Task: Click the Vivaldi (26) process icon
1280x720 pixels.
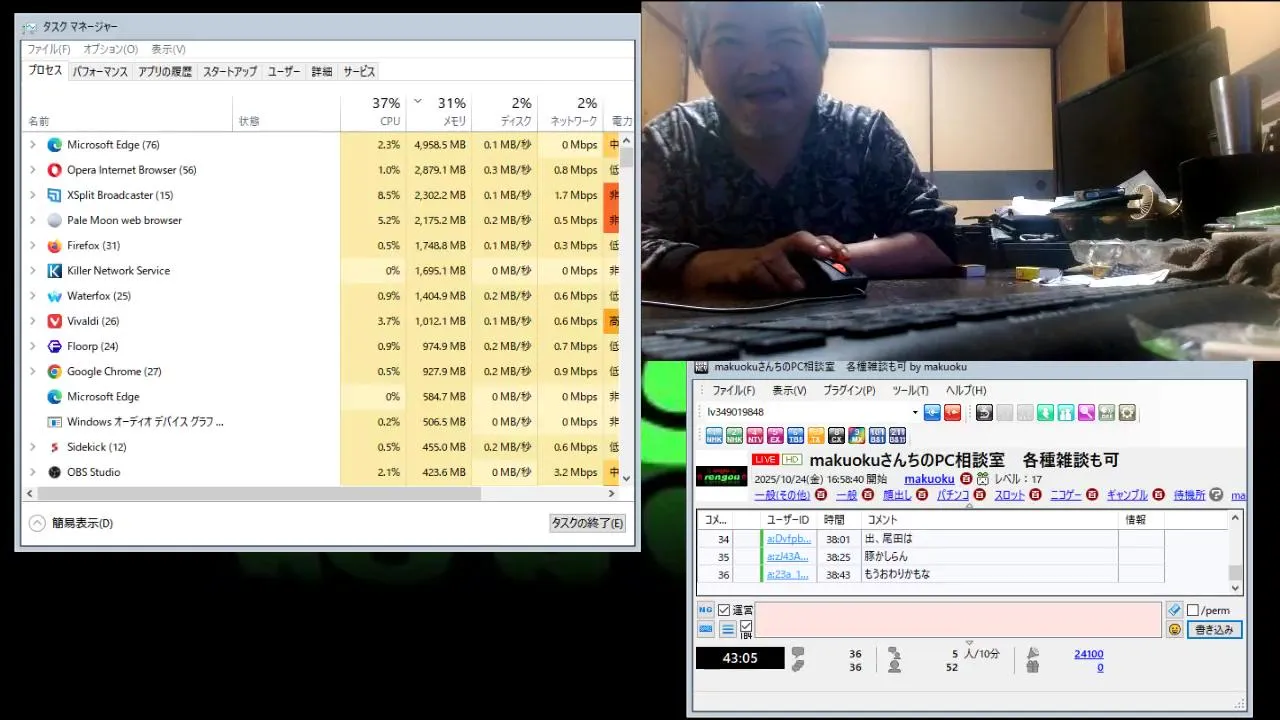Action: point(54,321)
